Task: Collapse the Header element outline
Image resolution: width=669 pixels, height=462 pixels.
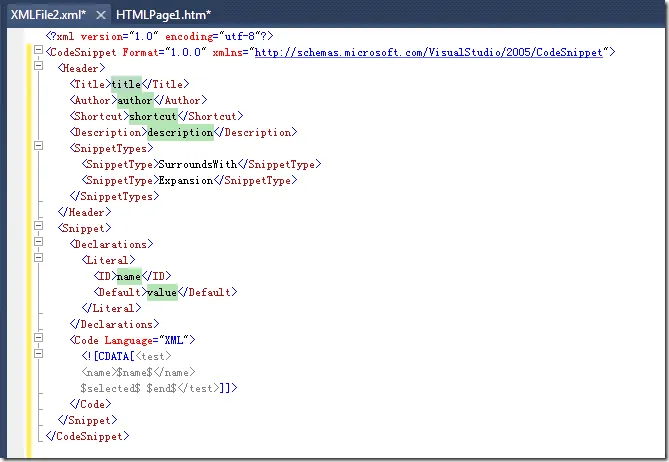Action: point(39,67)
